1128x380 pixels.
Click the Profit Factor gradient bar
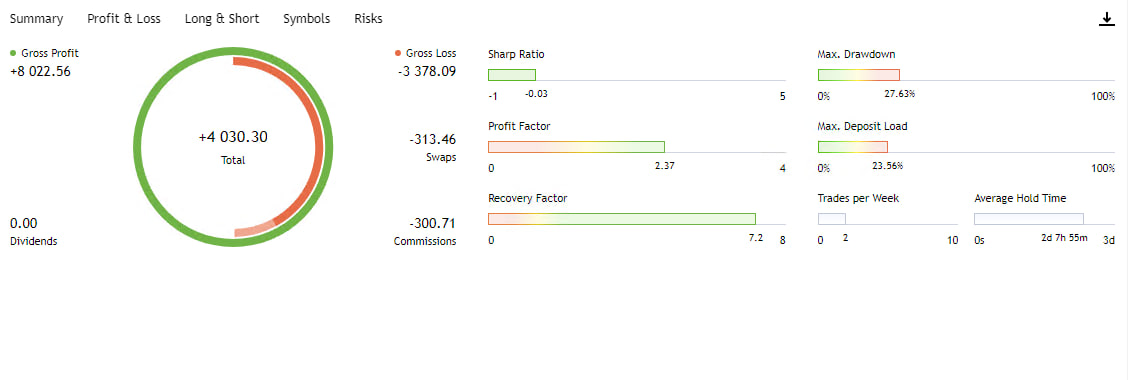(576, 147)
